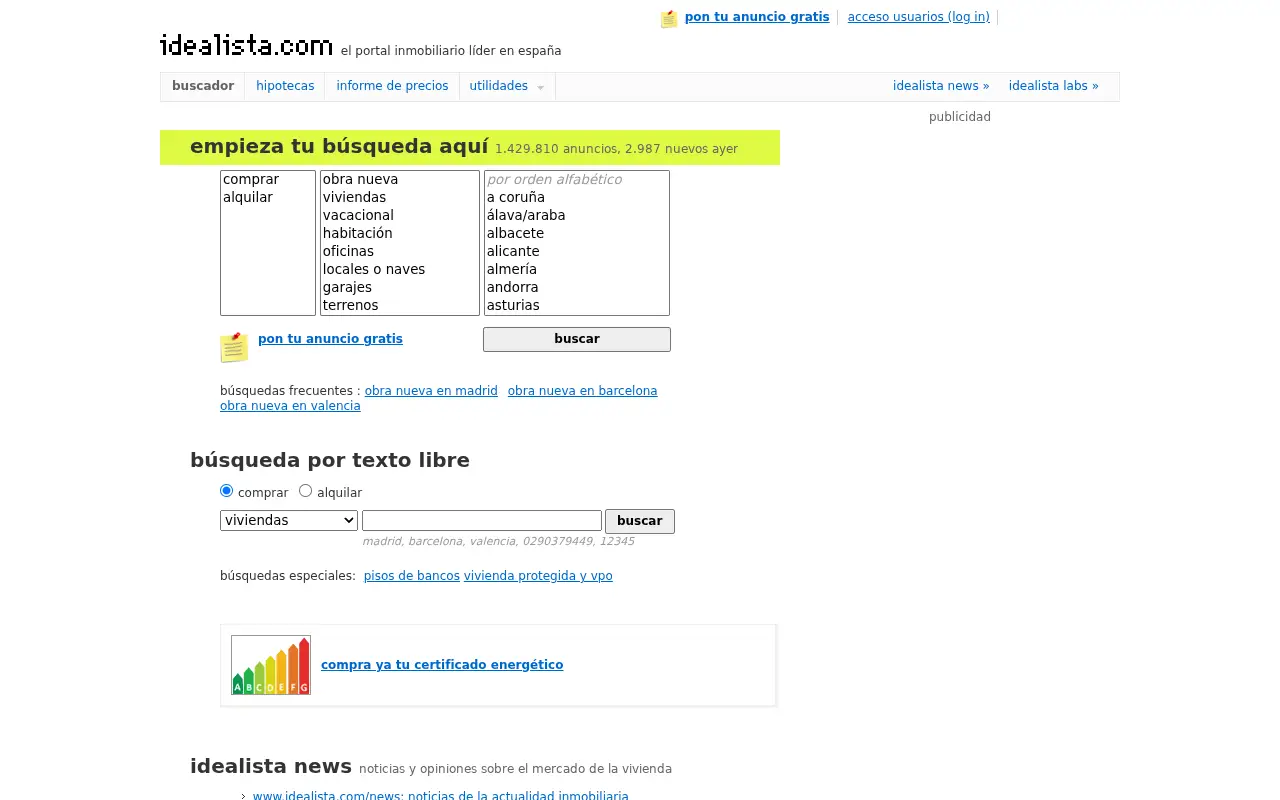
Task: Choose oficinas in property type list
Action: pyautogui.click(x=400, y=252)
